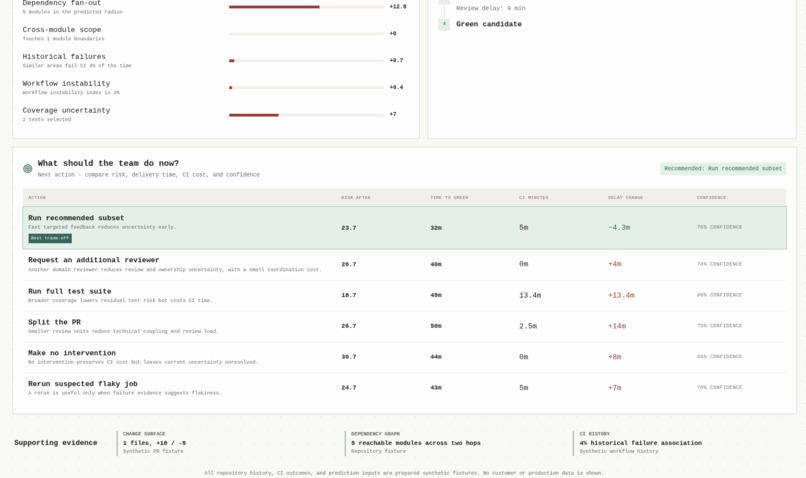
Task: Click the Coverage uncertainty risk bar
Action: [306, 115]
